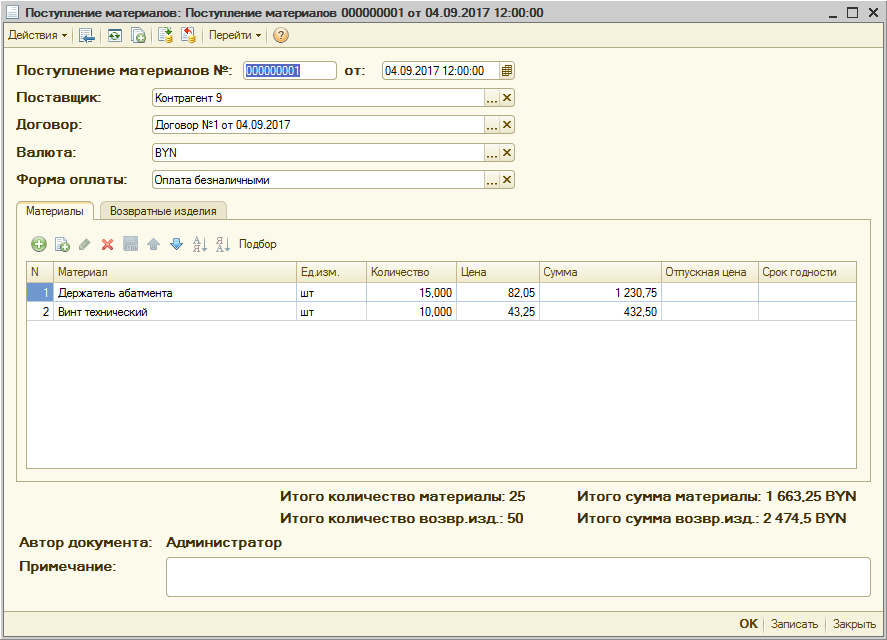This screenshot has width=887, height=640.
Task: Open the calendar date picker
Action: pyautogui.click(x=507, y=71)
